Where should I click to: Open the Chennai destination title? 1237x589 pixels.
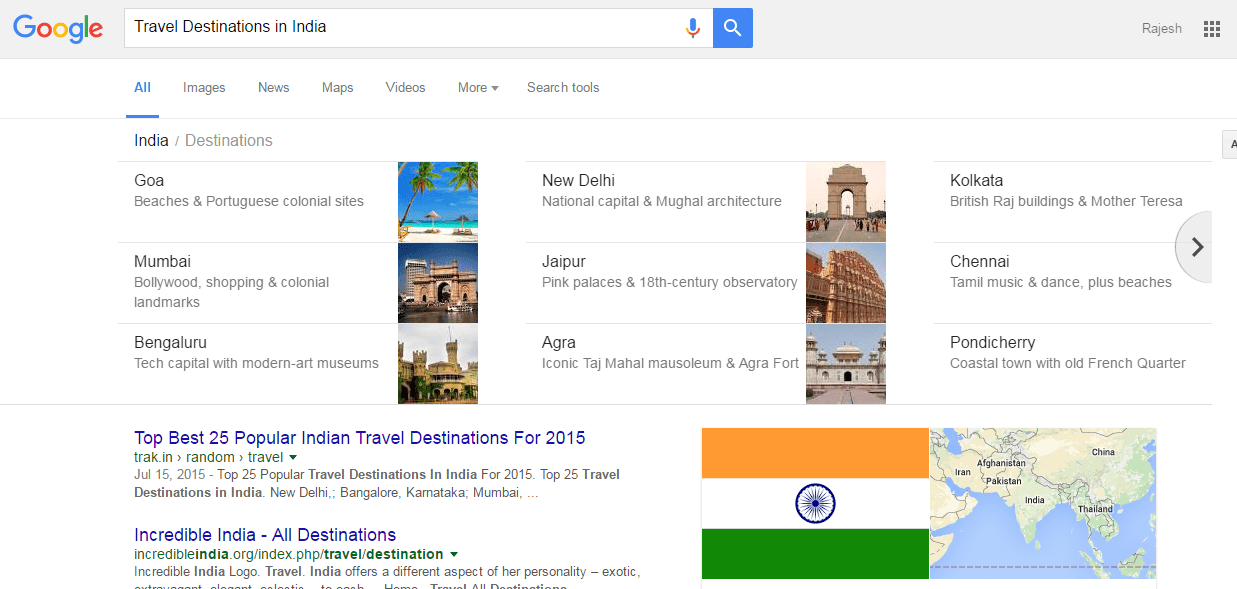point(980,262)
